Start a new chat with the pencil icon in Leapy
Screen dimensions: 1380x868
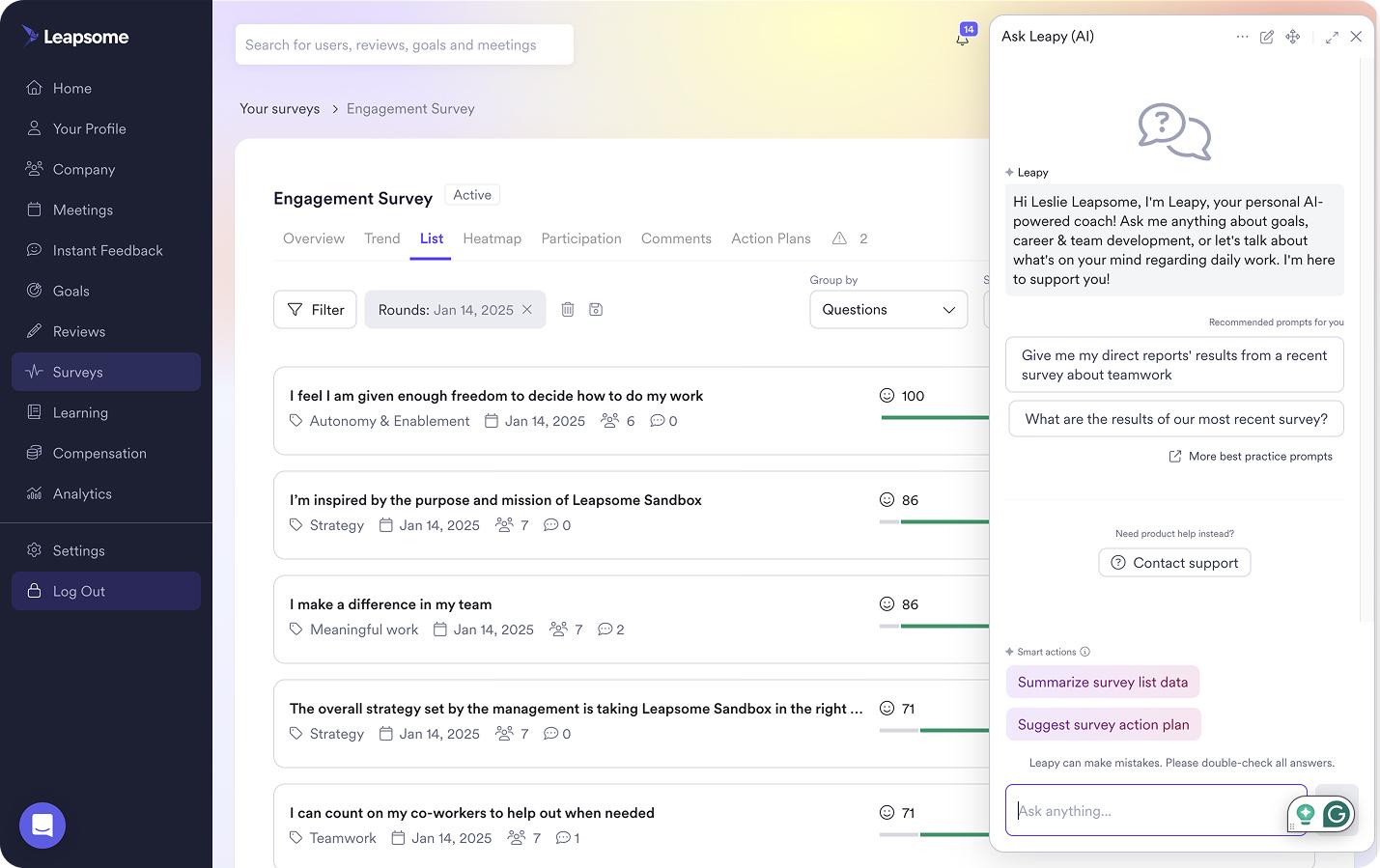coord(1267,37)
